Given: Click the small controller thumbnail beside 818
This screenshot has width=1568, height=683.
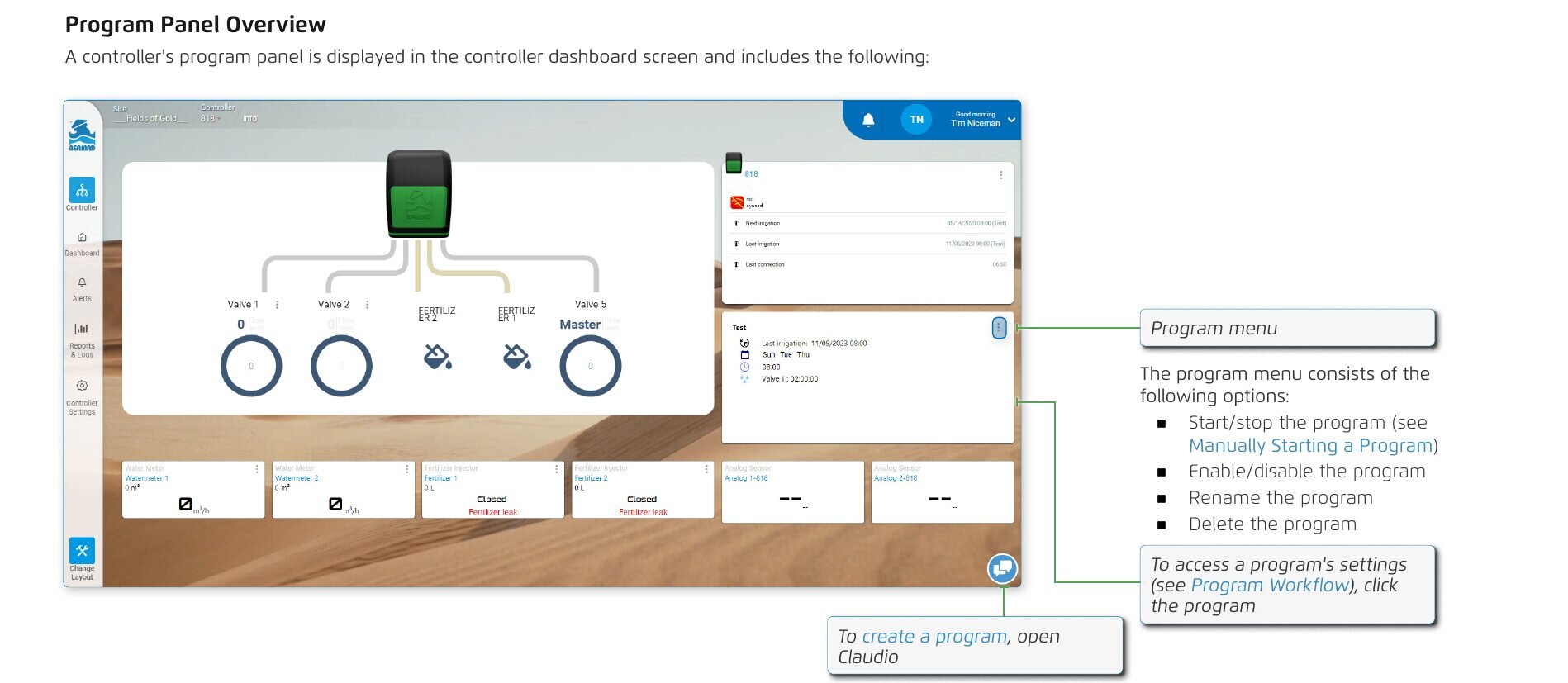Looking at the screenshot, I should pos(734,164).
